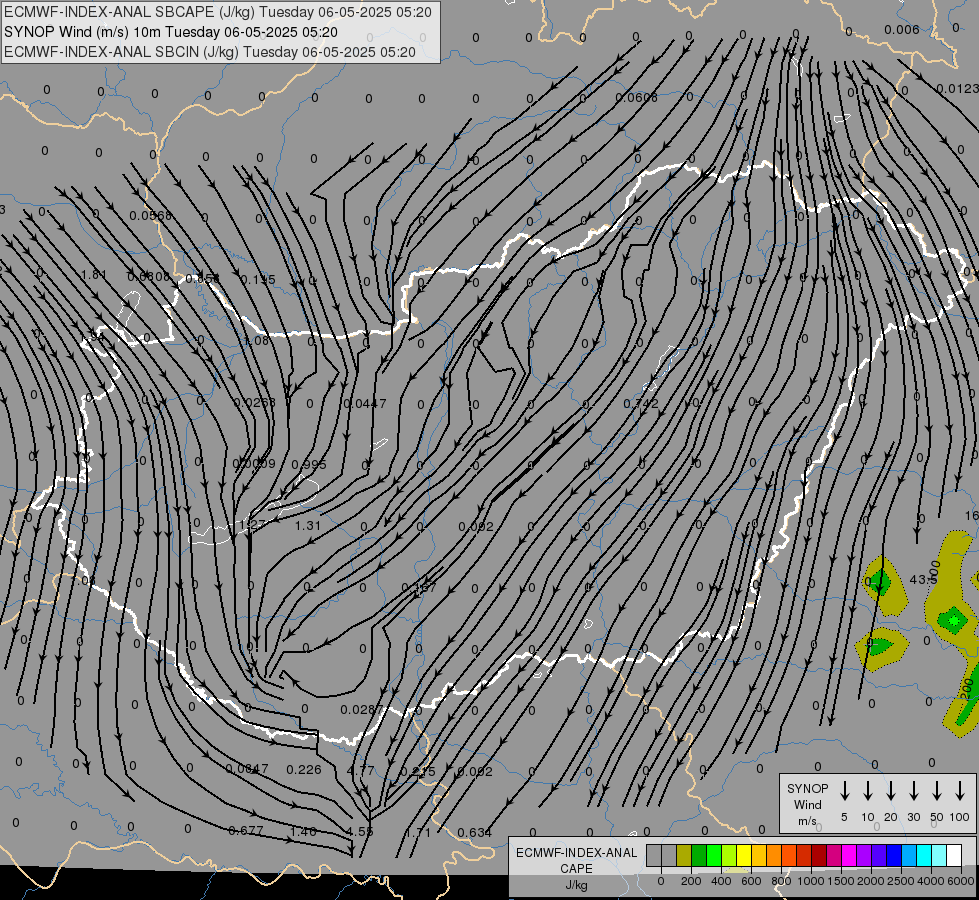Click the map value 0.006
This screenshot has height=900, width=979.
pyautogui.click(x=902, y=29)
